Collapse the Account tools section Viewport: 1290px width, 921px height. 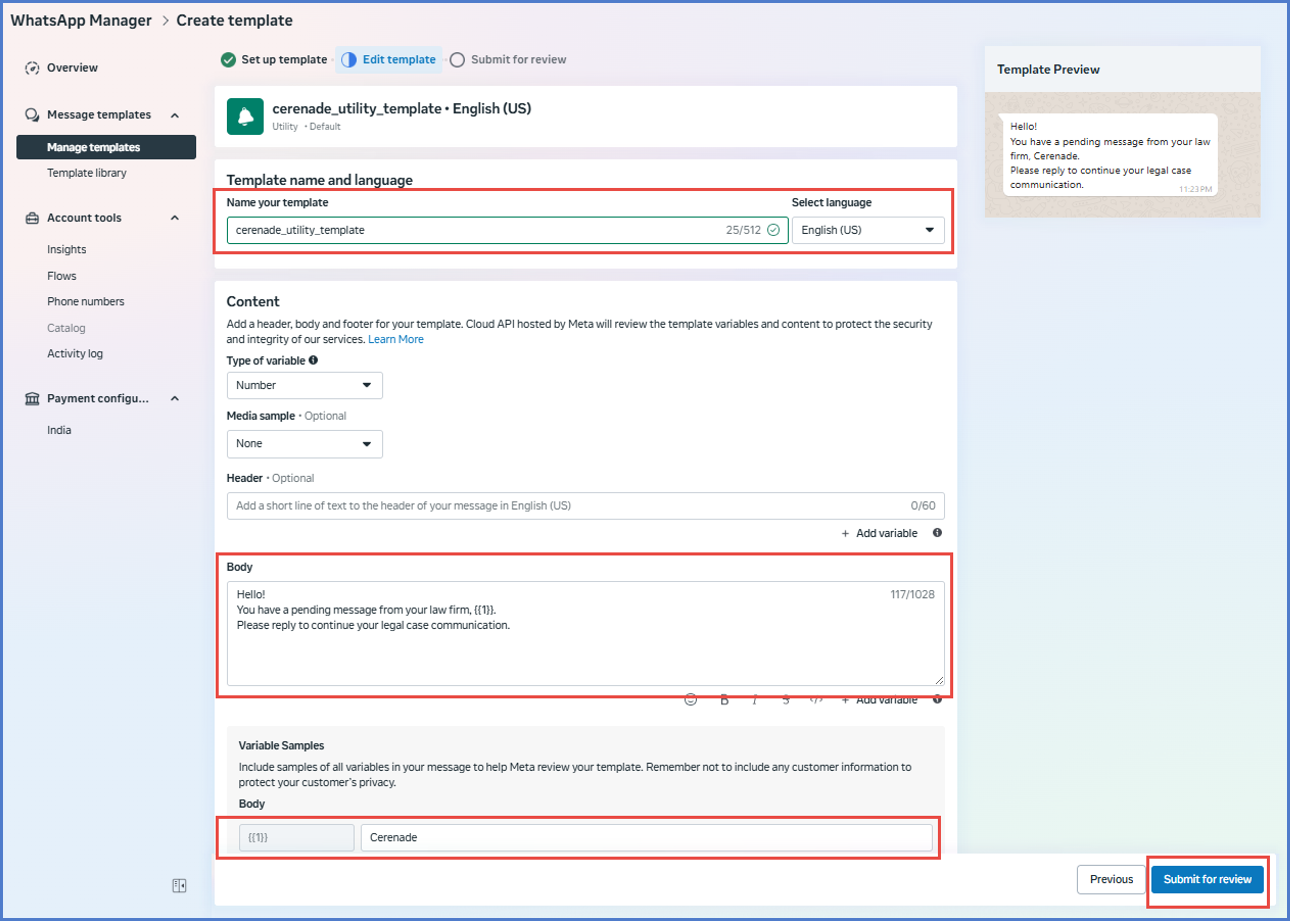[x=175, y=218]
